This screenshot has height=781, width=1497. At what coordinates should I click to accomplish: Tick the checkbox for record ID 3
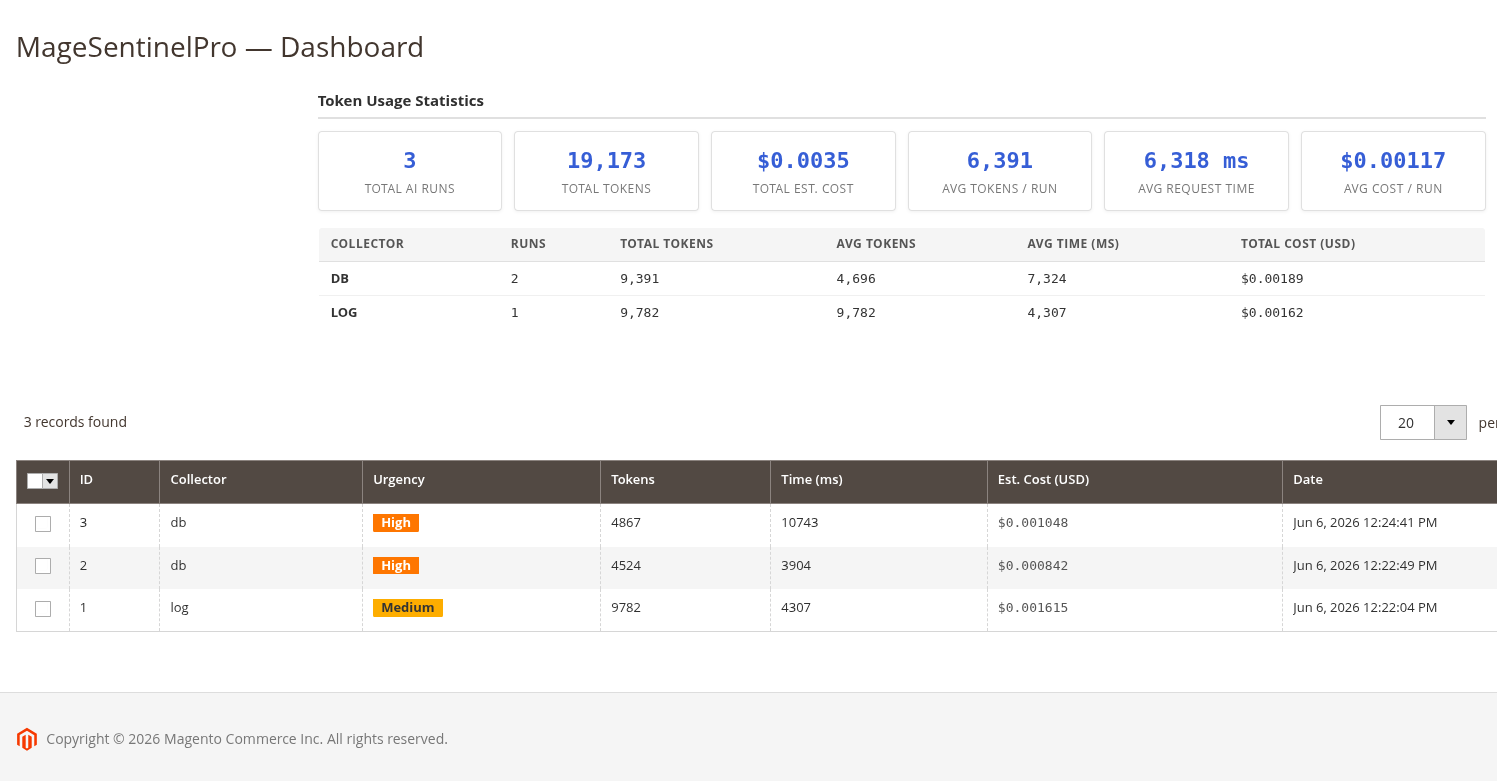[43, 523]
